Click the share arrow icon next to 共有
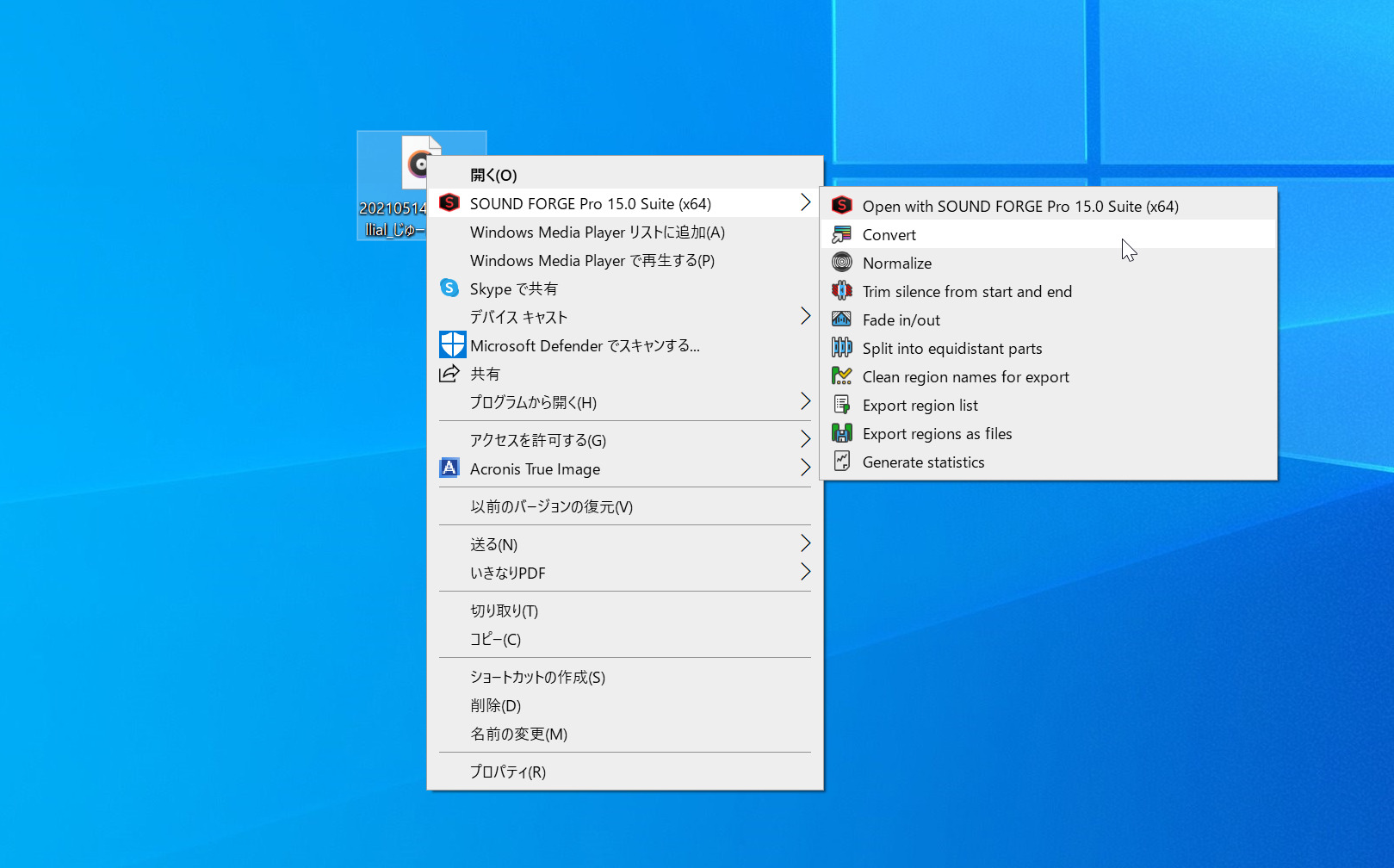Image resolution: width=1394 pixels, height=868 pixels. [x=449, y=374]
